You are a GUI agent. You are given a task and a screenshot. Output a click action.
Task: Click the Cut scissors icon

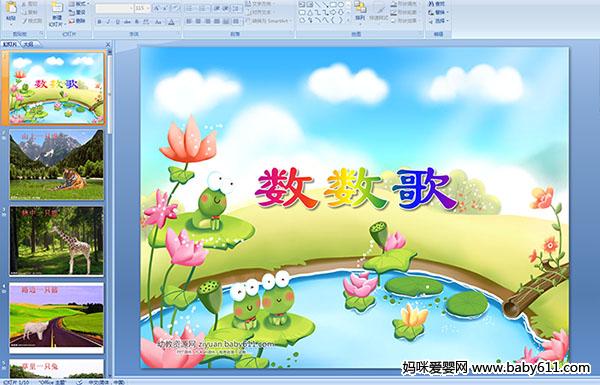24,4
